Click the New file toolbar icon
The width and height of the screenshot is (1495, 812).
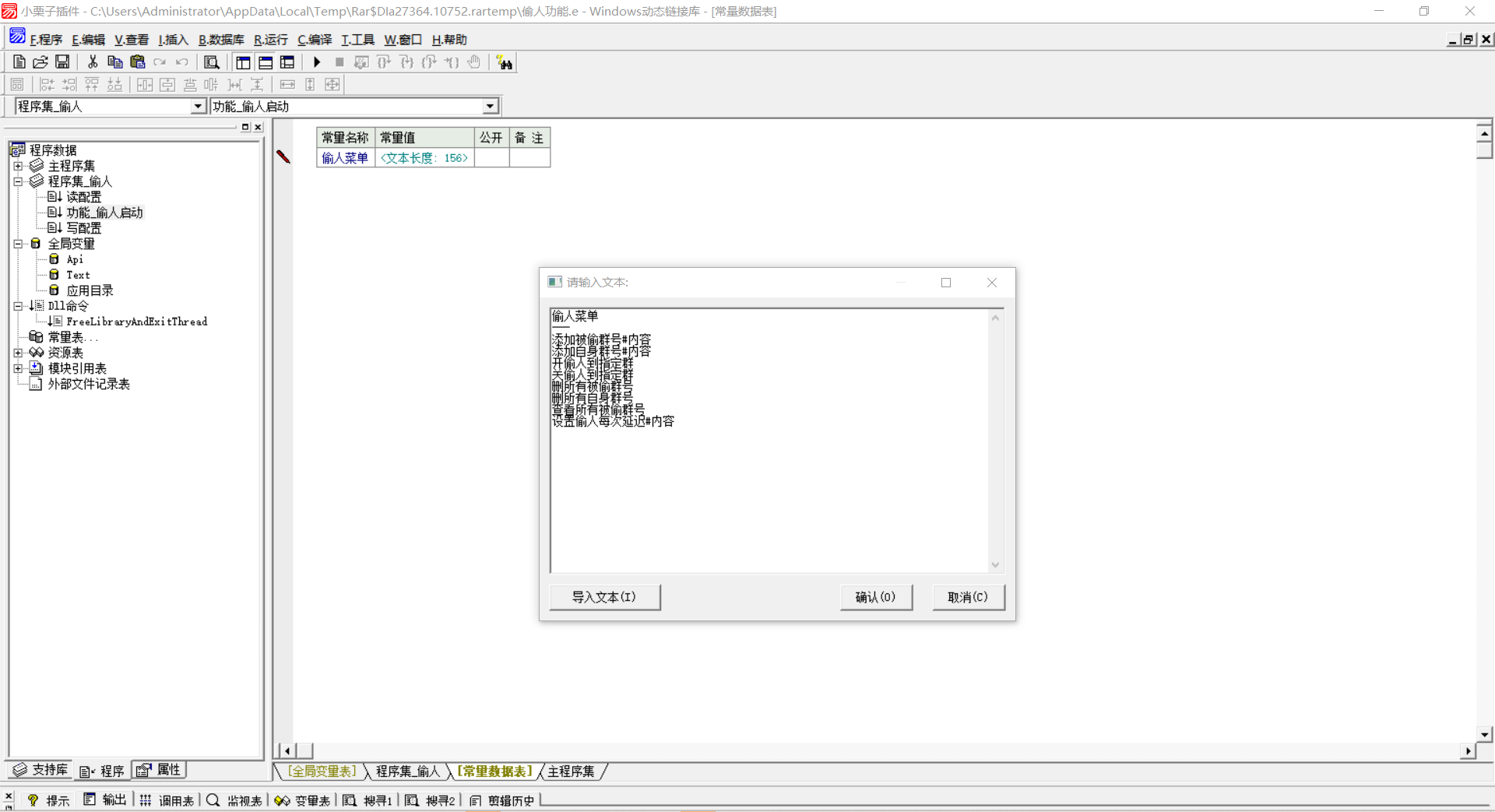point(19,62)
